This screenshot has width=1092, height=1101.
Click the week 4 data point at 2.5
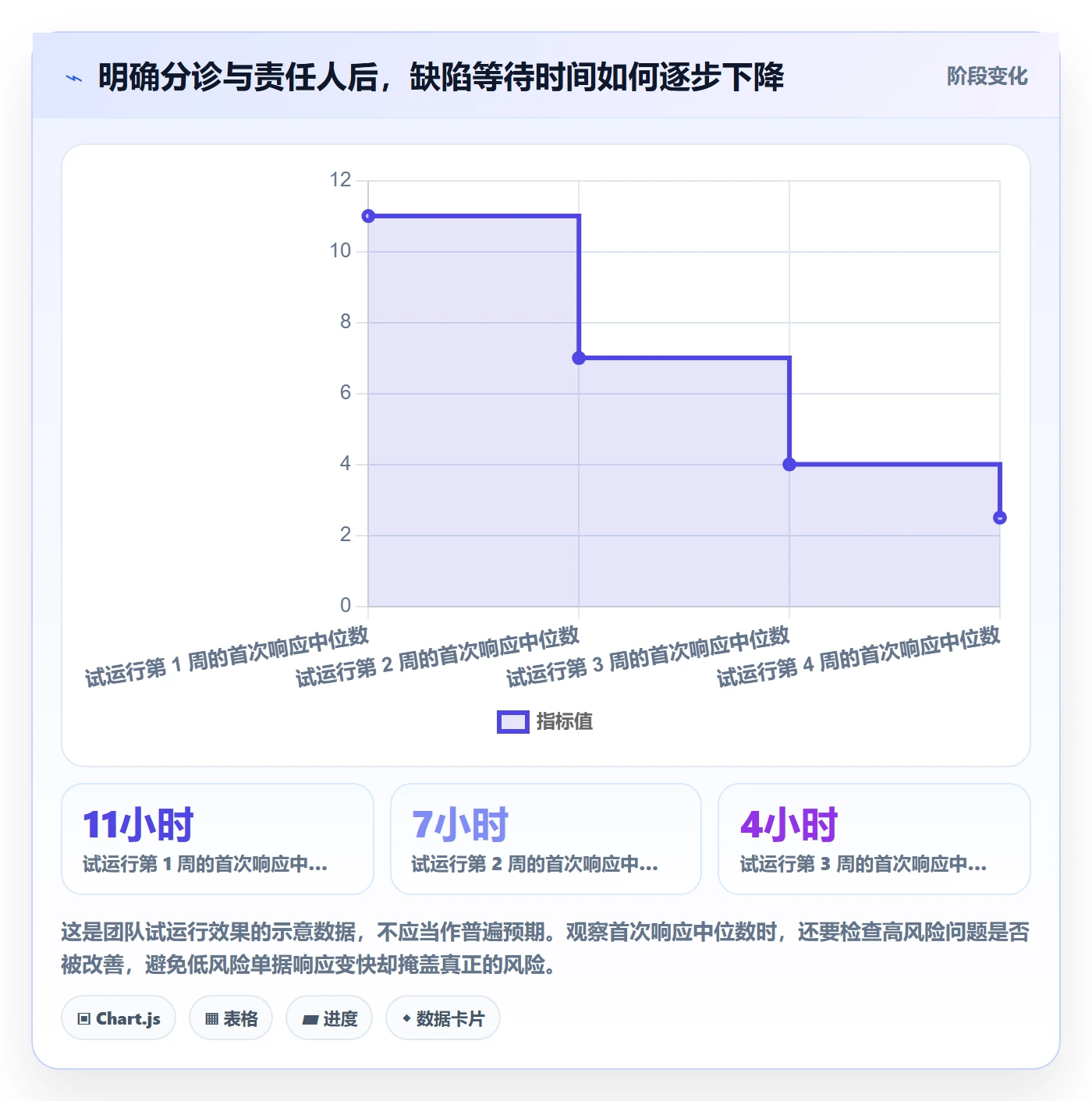pos(1000,518)
